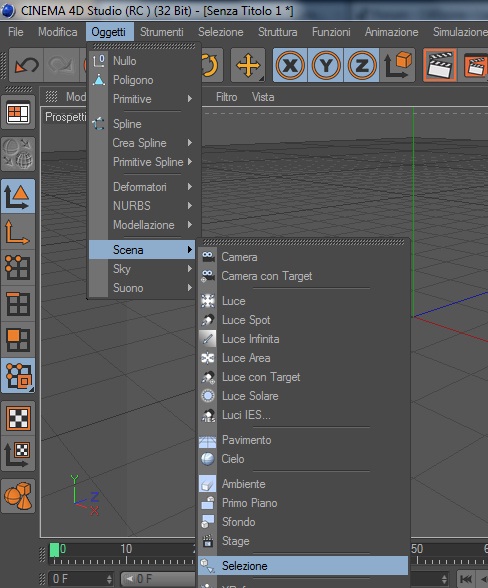Click the Render View clapperboard icon

(440, 65)
